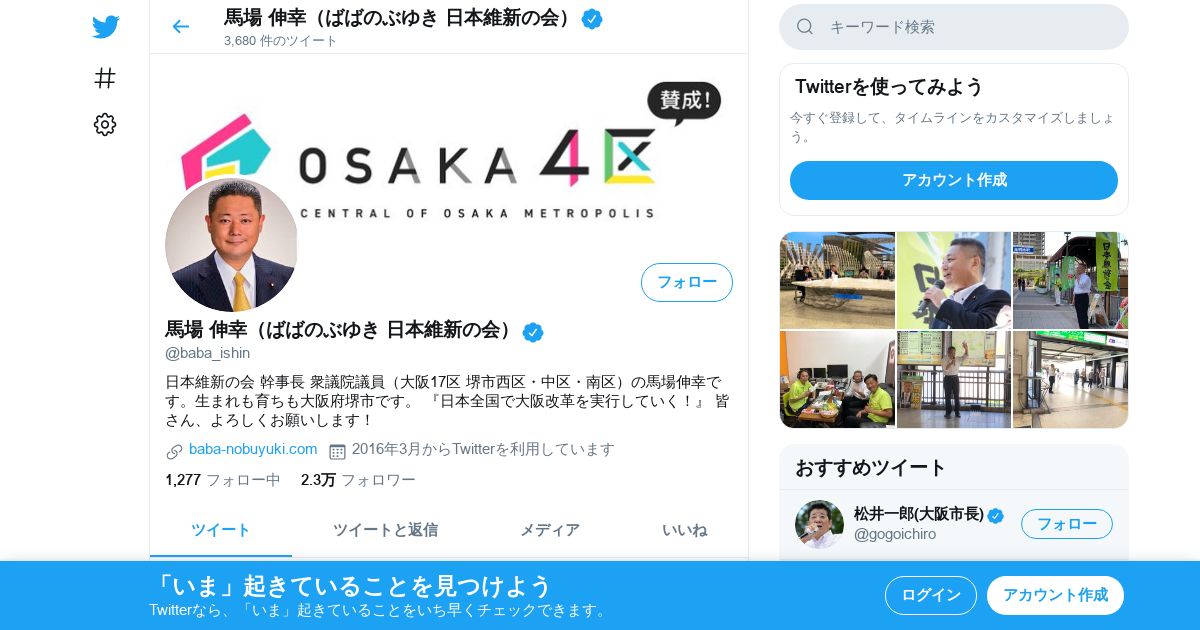The width and height of the screenshot is (1200, 630).
Task: Click the magnifier icon in search box
Action: [805, 27]
